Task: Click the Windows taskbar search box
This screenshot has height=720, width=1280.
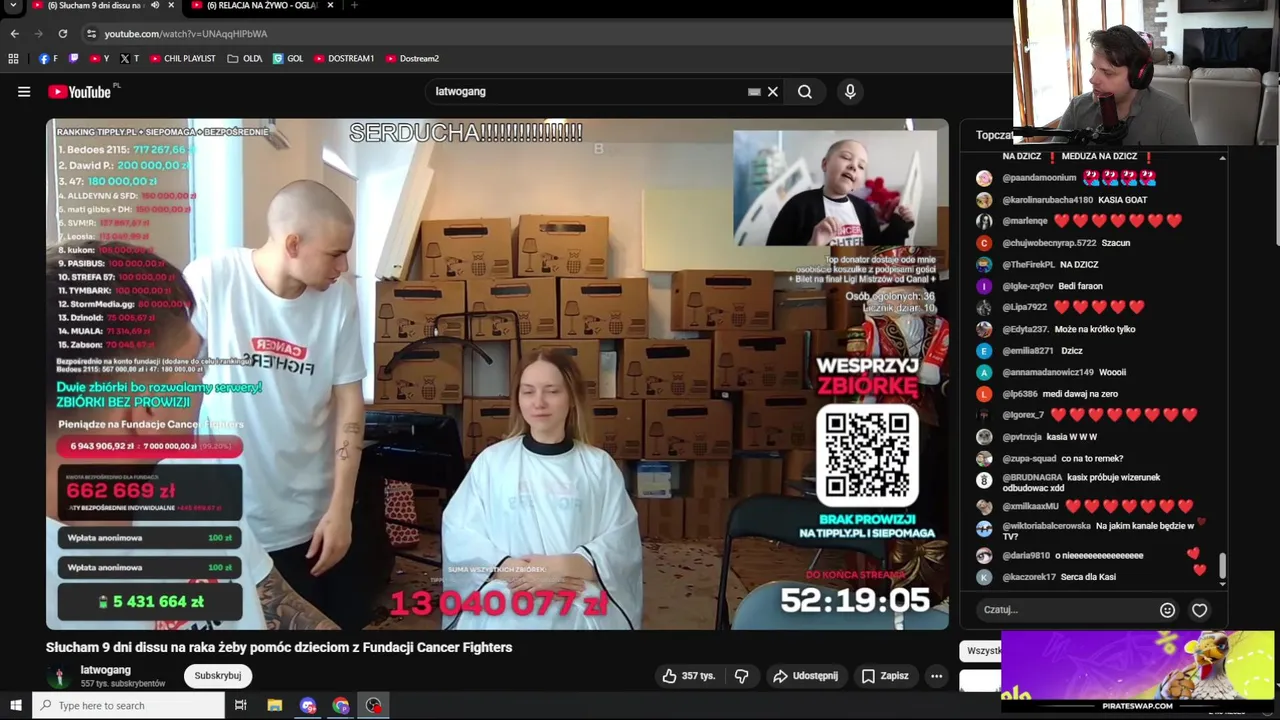Action: click(x=128, y=706)
